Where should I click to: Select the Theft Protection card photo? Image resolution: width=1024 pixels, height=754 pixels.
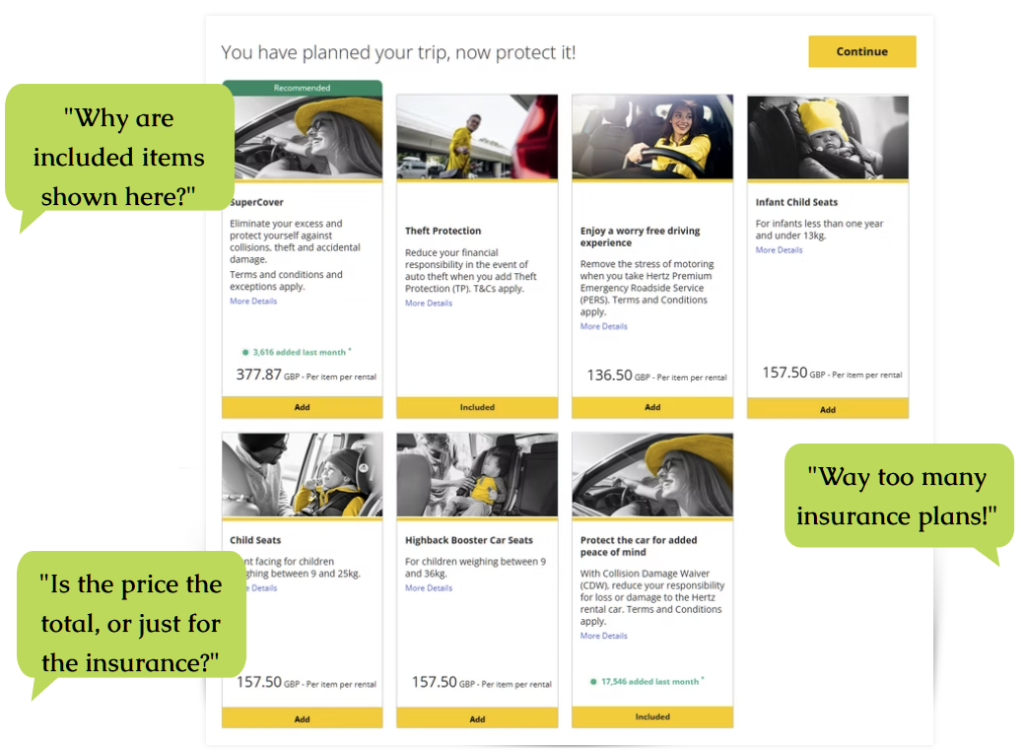(477, 136)
